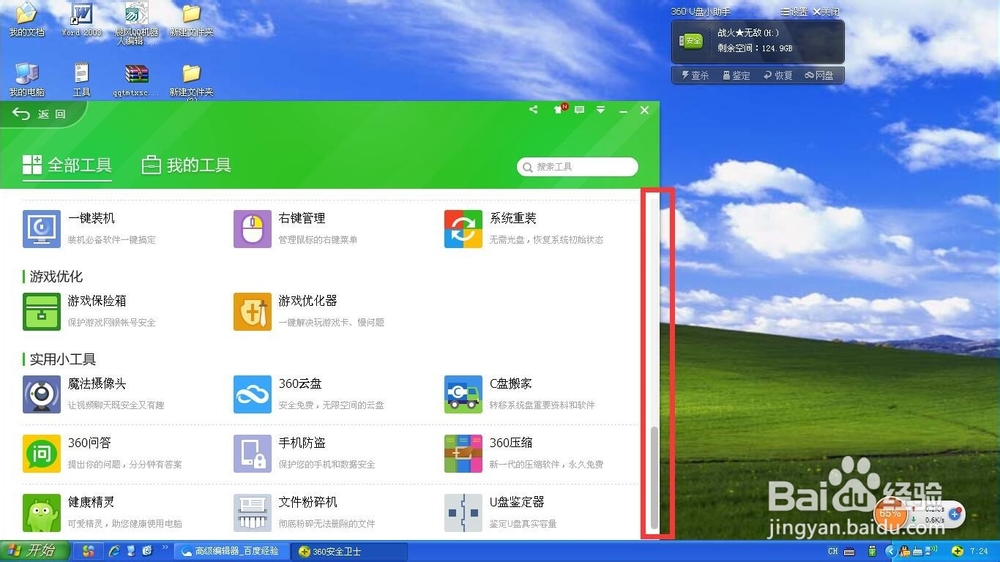1000x562 pixels.
Task: Switch to 360安全卫士 taskbar item
Action: [349, 551]
